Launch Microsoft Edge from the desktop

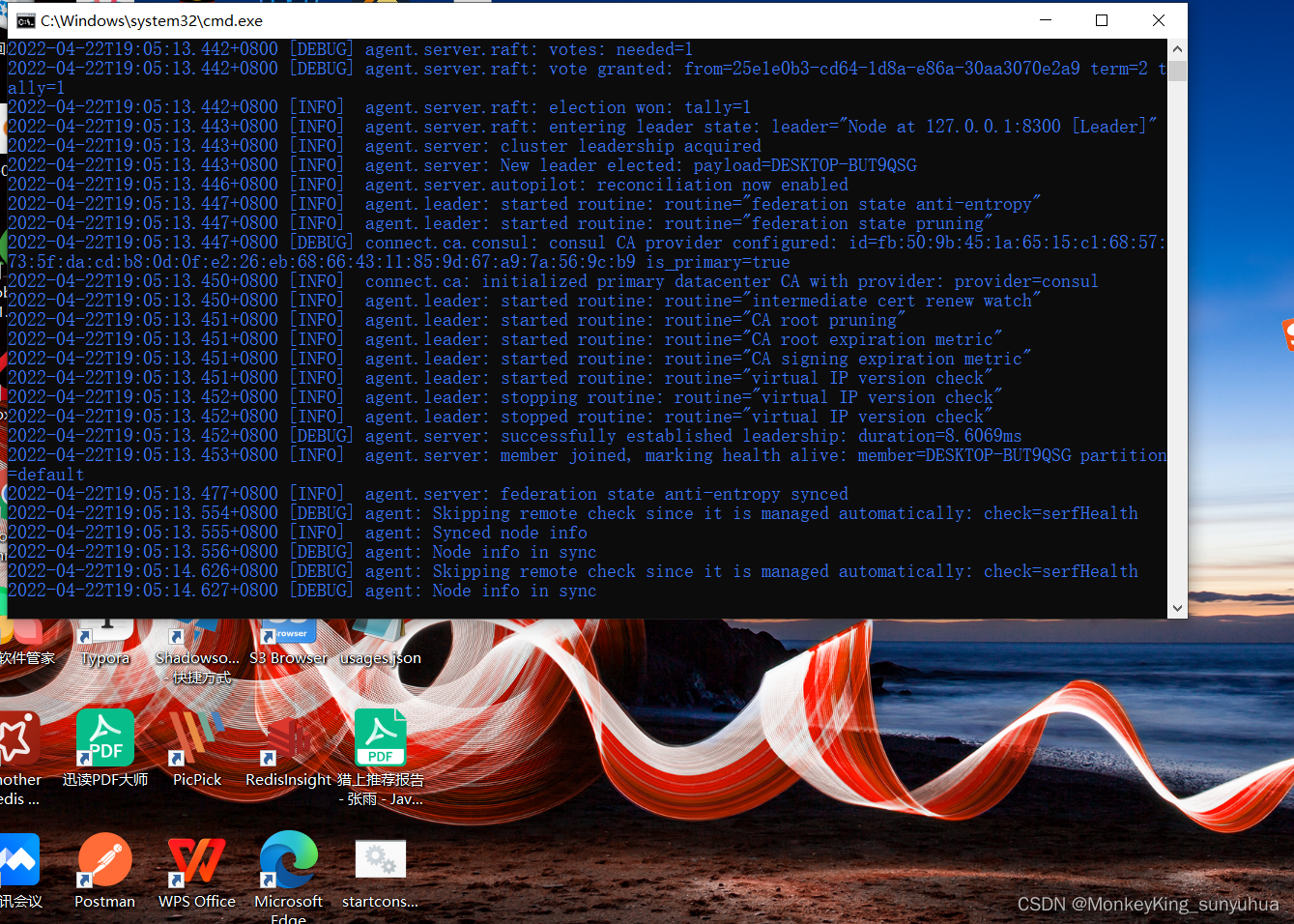288,860
